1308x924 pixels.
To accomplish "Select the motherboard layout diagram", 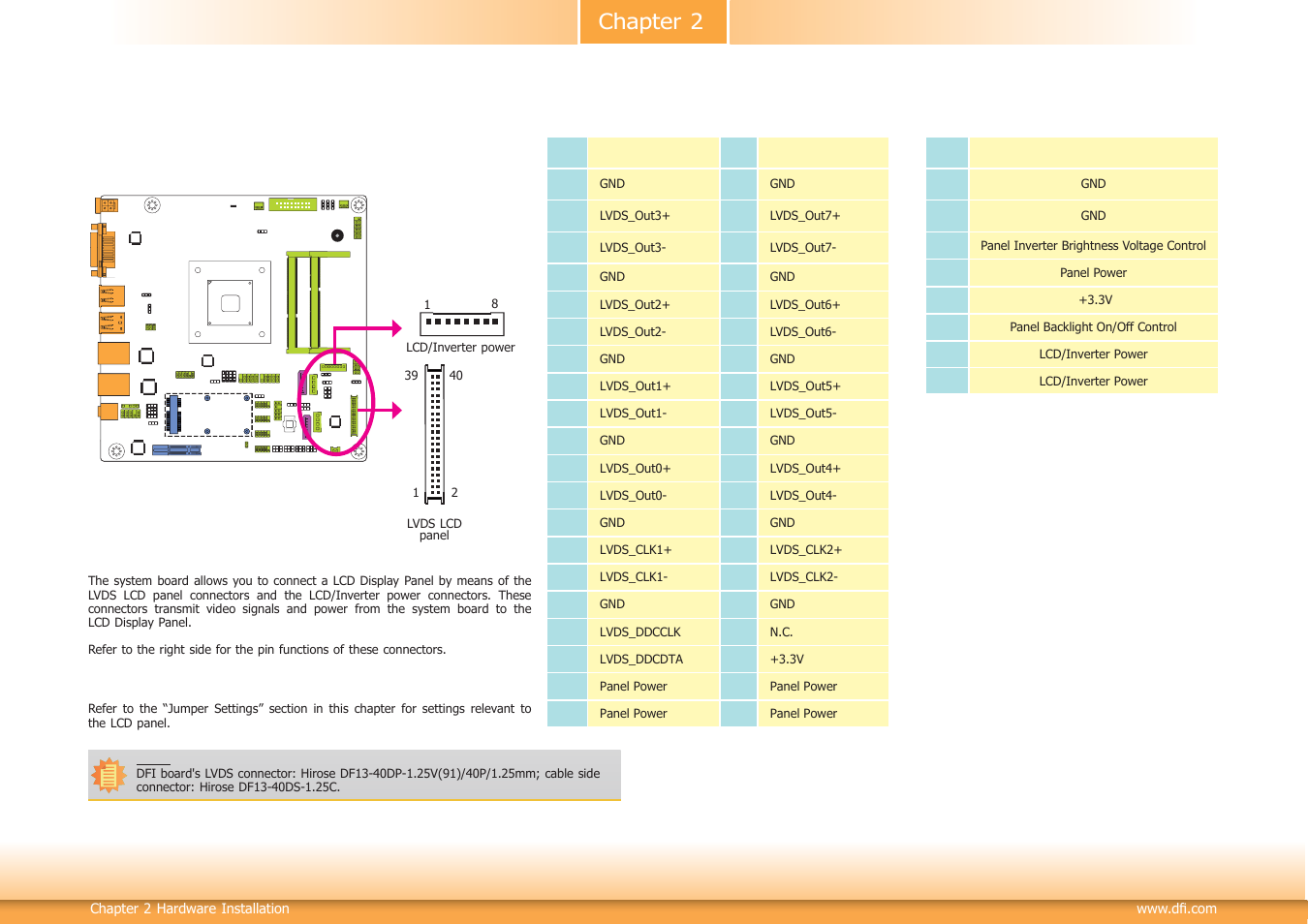I will (232, 327).
